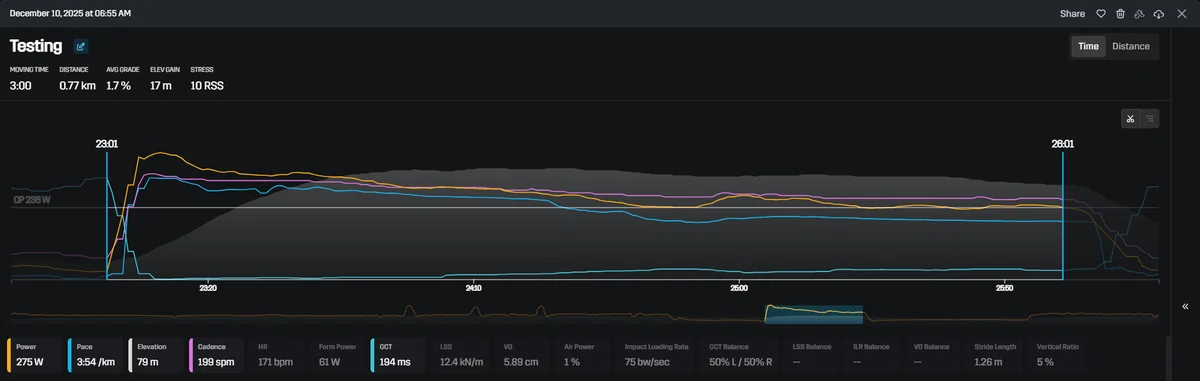
Task: Click the 23:01 selection start marker
Action: click(x=107, y=144)
